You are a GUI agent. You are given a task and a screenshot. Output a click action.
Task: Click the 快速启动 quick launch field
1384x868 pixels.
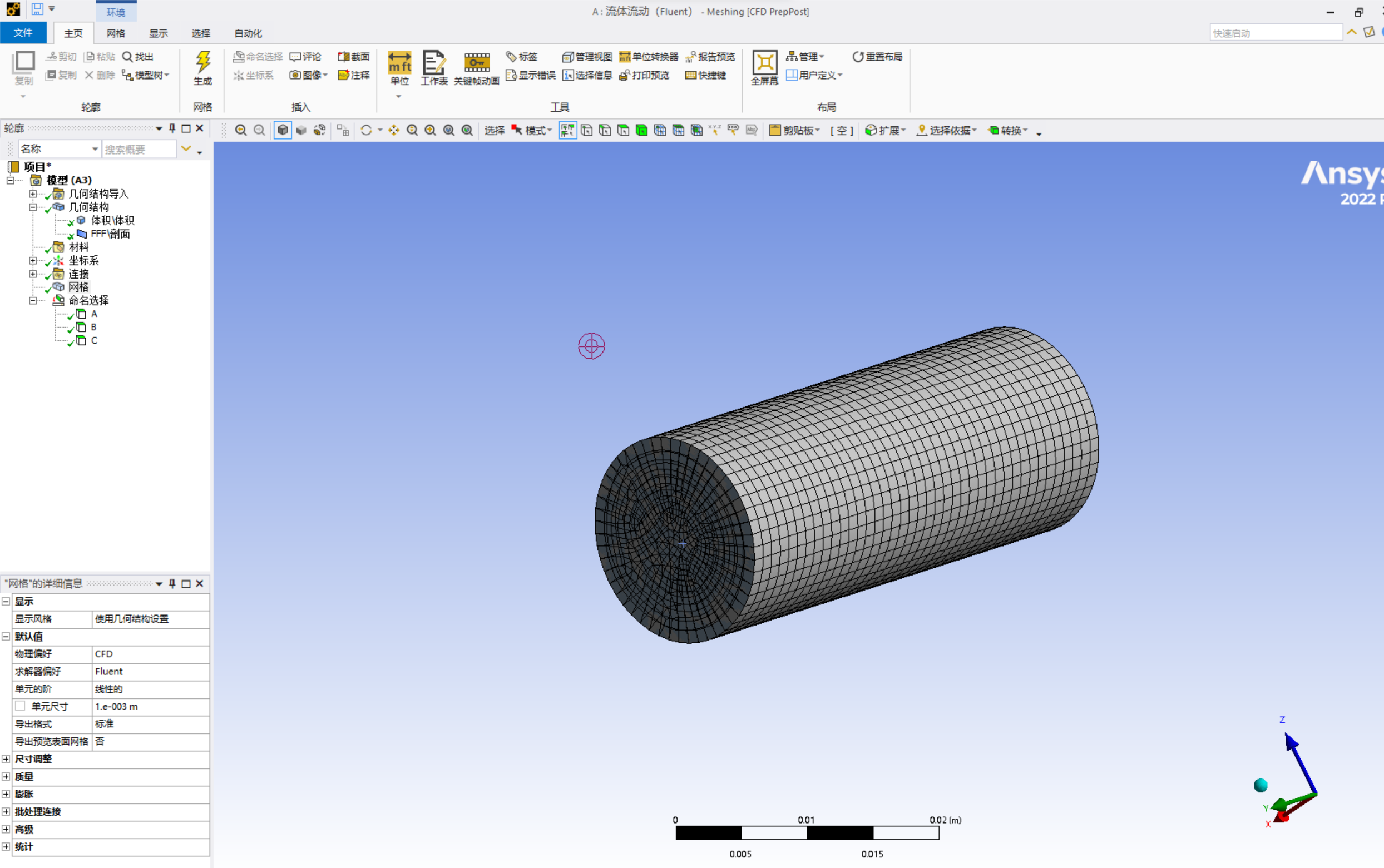[x=1276, y=33]
